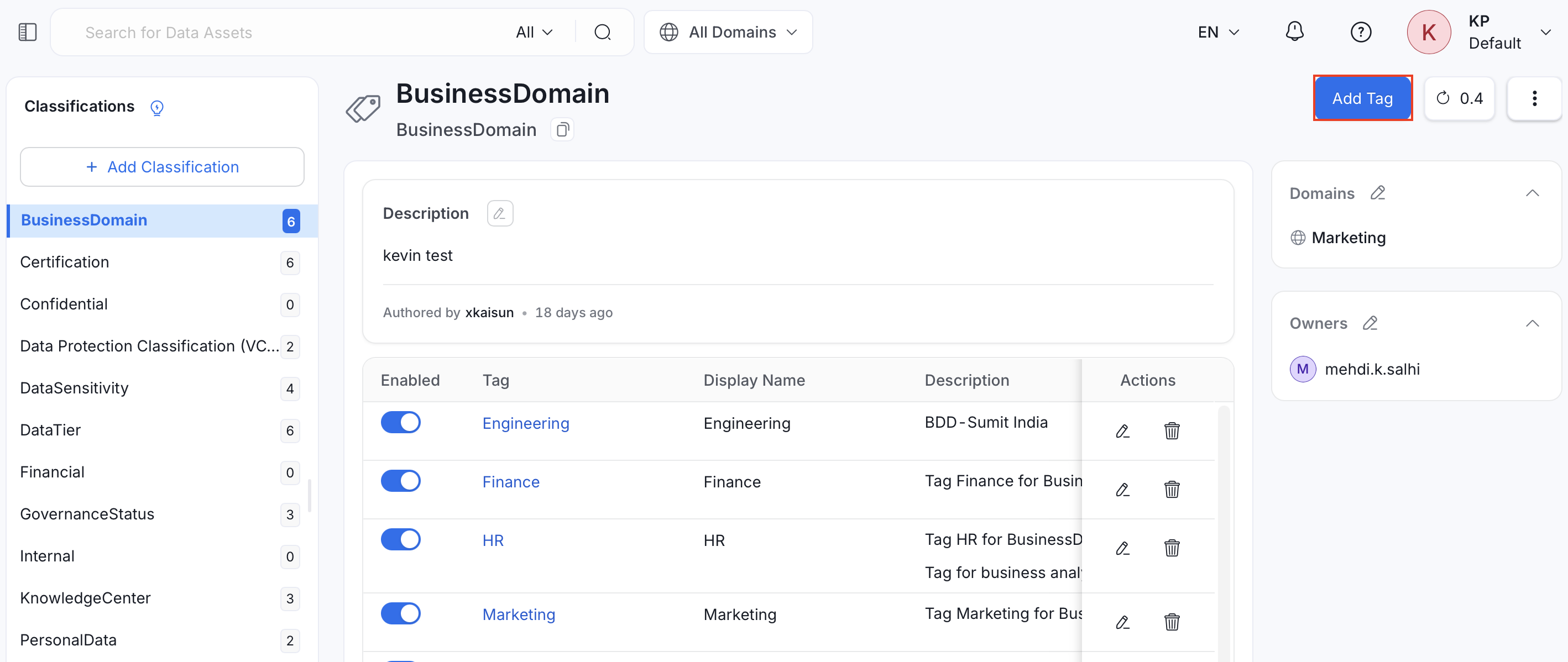
Task: Click Add Classification button
Action: 163,167
